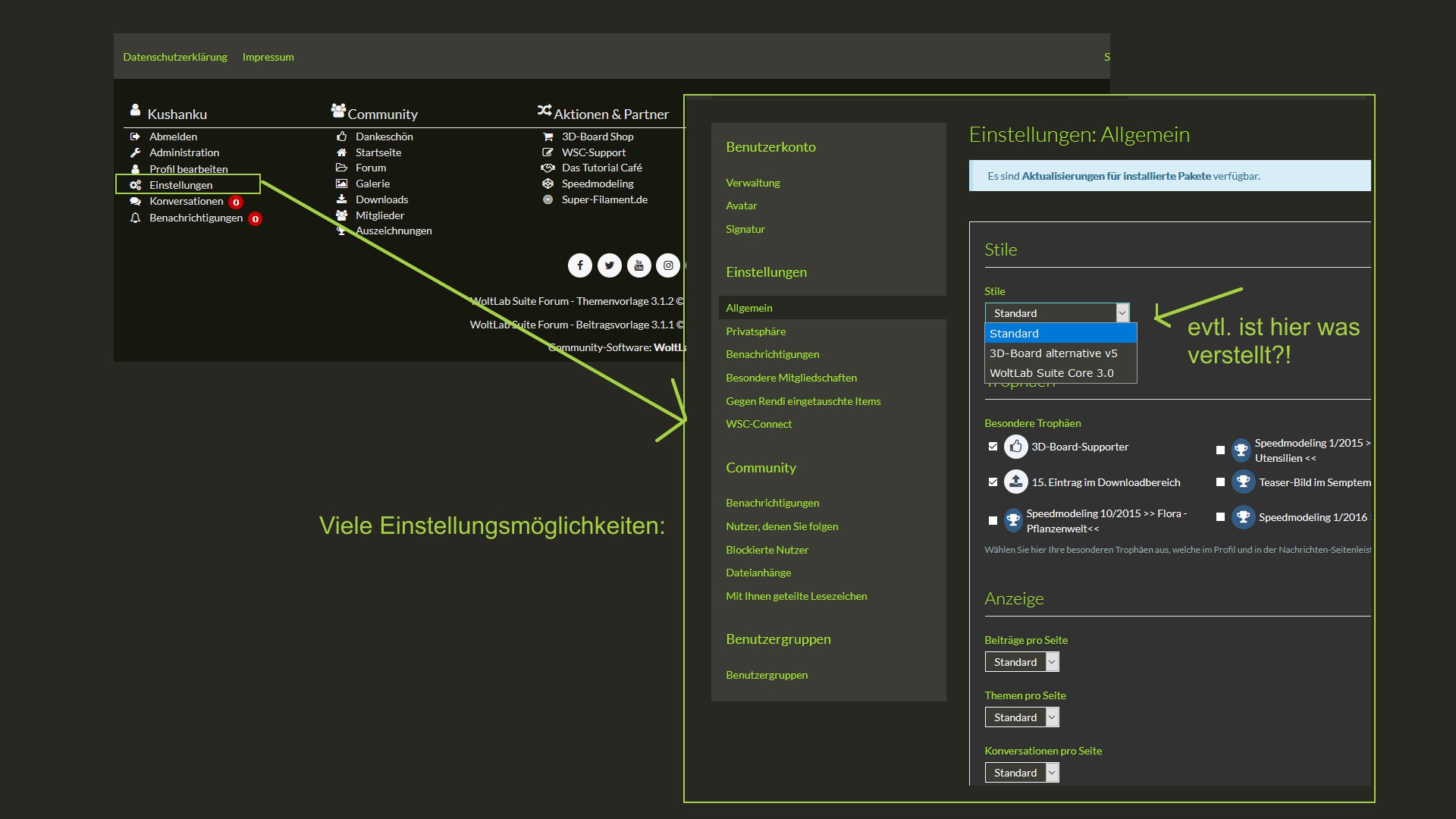
Task: Click the shopping cart icon for 3D-Board Shop
Action: pyautogui.click(x=548, y=136)
